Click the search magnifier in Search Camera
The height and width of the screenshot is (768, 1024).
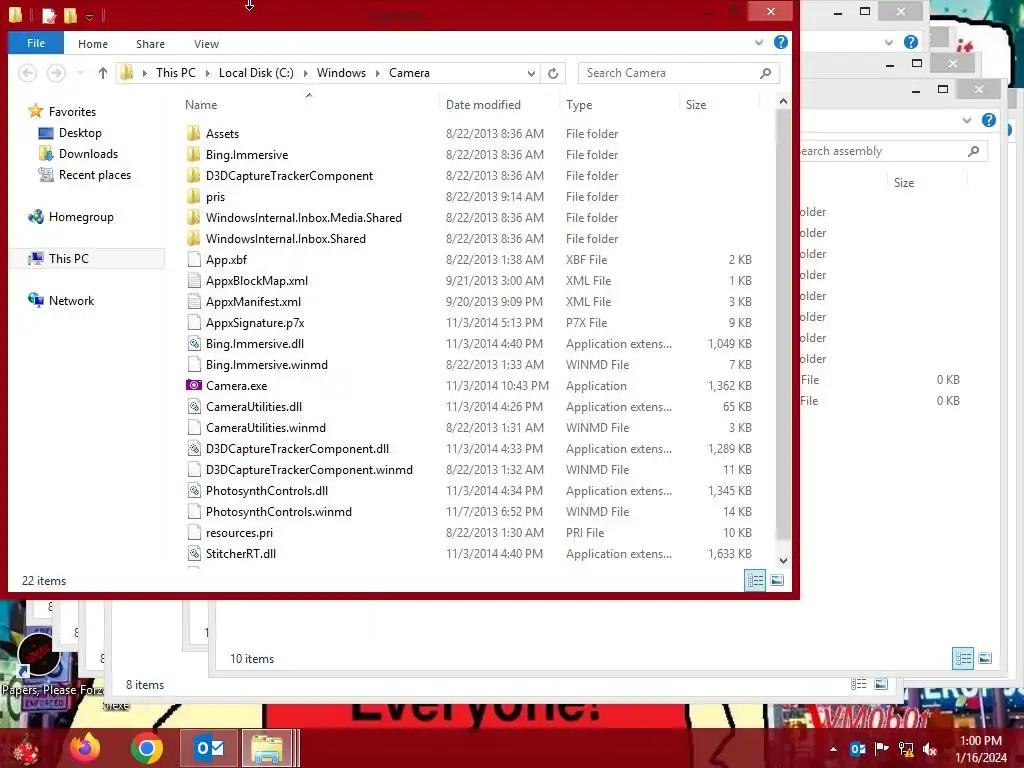[765, 73]
